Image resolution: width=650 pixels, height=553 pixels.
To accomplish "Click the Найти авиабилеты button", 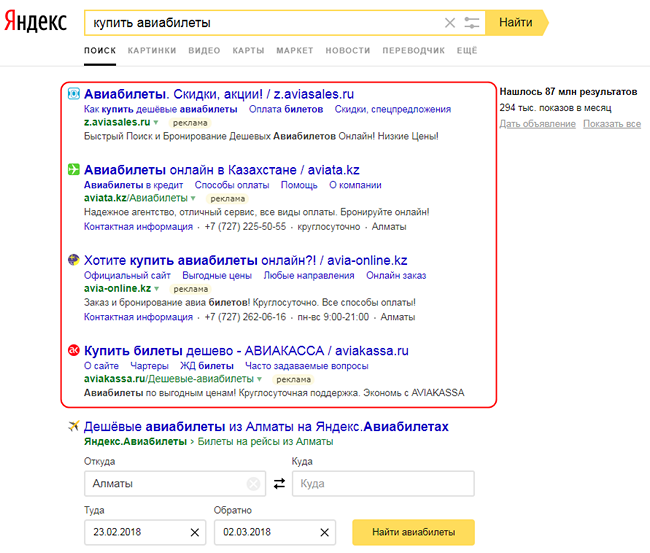I will click(413, 532).
